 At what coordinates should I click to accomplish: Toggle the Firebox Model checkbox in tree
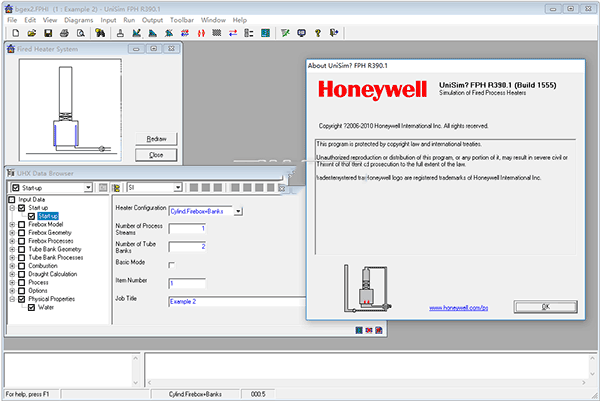[x=22, y=224]
